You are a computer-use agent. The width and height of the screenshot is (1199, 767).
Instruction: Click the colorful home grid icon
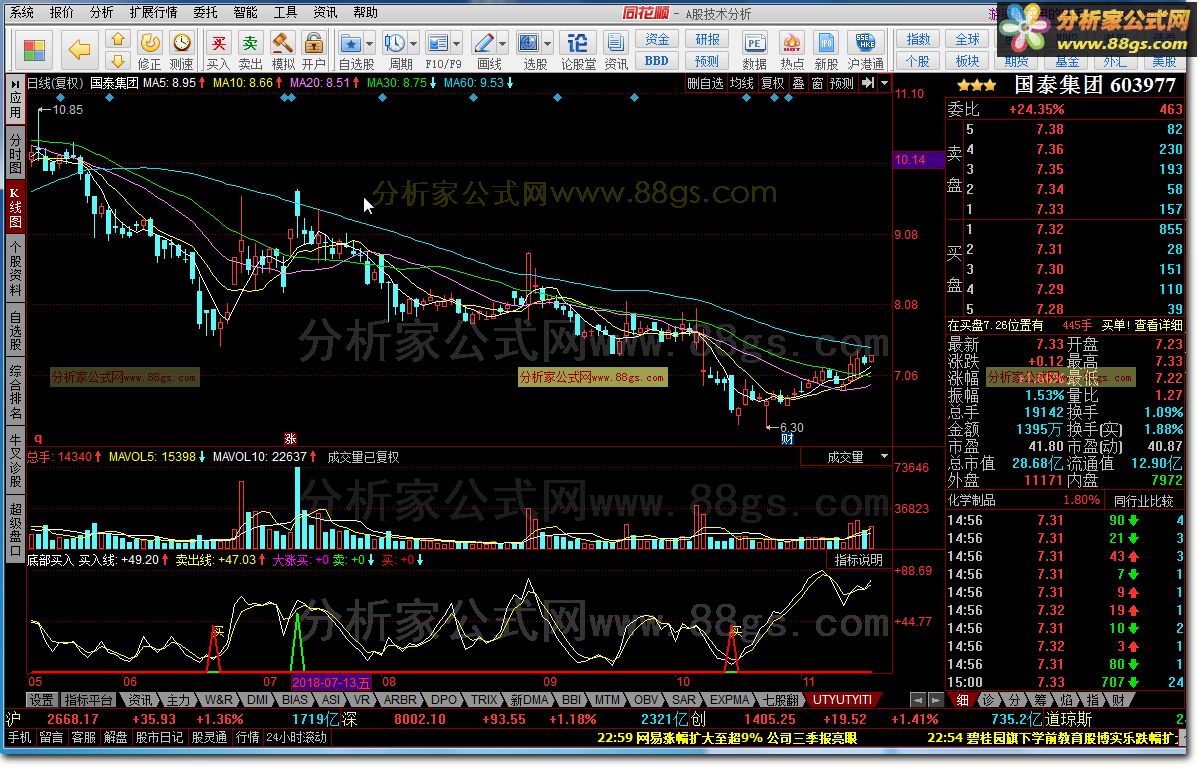(x=34, y=50)
